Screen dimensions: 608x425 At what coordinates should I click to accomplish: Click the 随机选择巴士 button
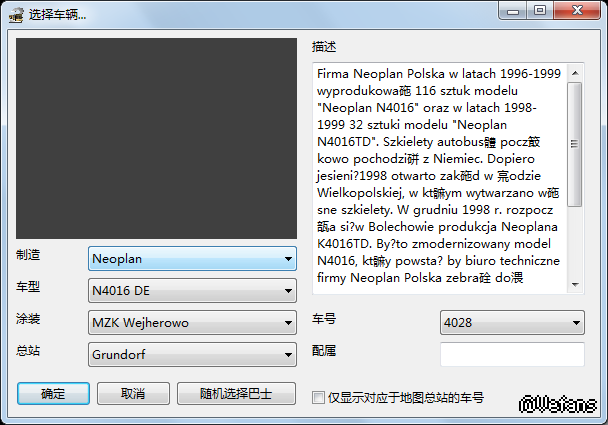click(236, 394)
